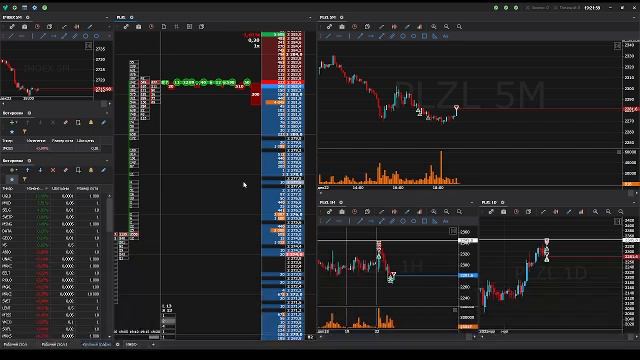The image size is (640, 360).
Task: Click the camera icon in PLZL order book toolbar
Action: coord(138,27)
